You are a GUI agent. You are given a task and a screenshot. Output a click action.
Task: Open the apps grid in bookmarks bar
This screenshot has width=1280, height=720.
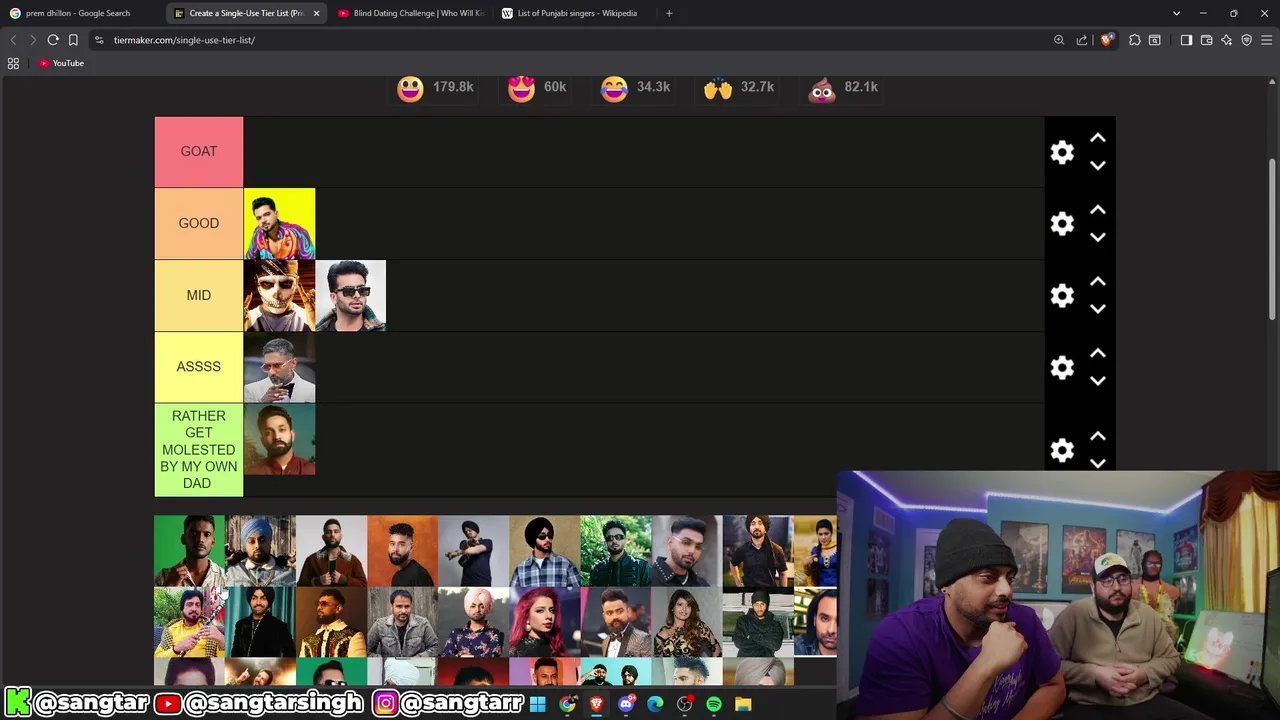(x=13, y=63)
